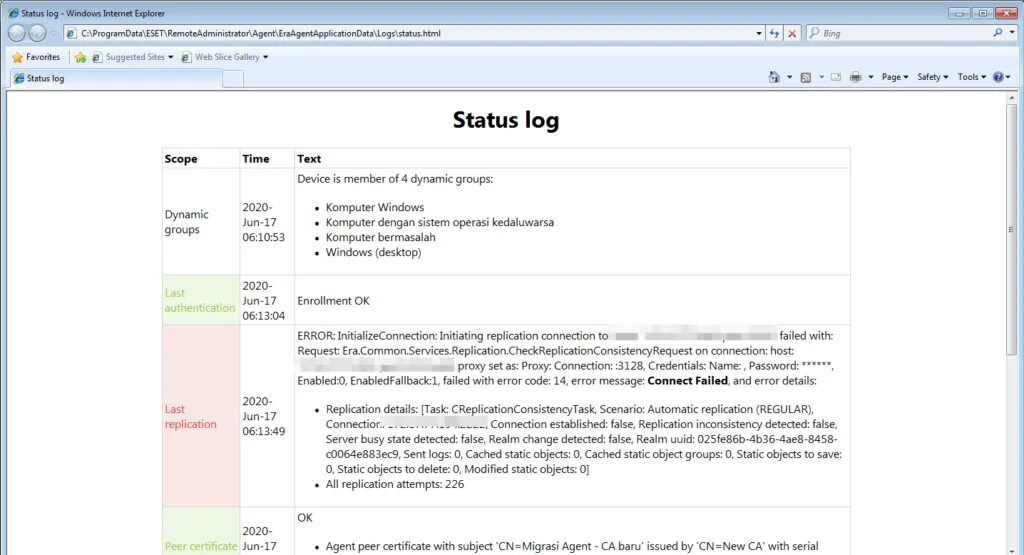Click the address bar with status.html path
This screenshot has width=1024, height=555.
pyautogui.click(x=408, y=33)
